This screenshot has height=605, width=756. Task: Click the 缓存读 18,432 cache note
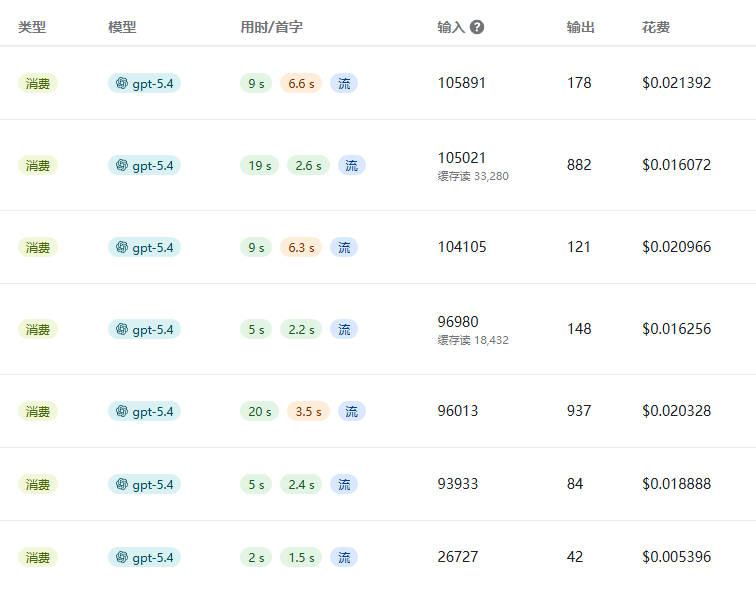(x=473, y=340)
